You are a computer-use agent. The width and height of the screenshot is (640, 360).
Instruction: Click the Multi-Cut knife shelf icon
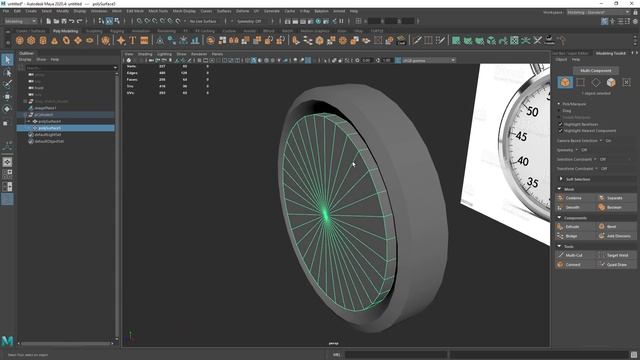(x=417, y=40)
